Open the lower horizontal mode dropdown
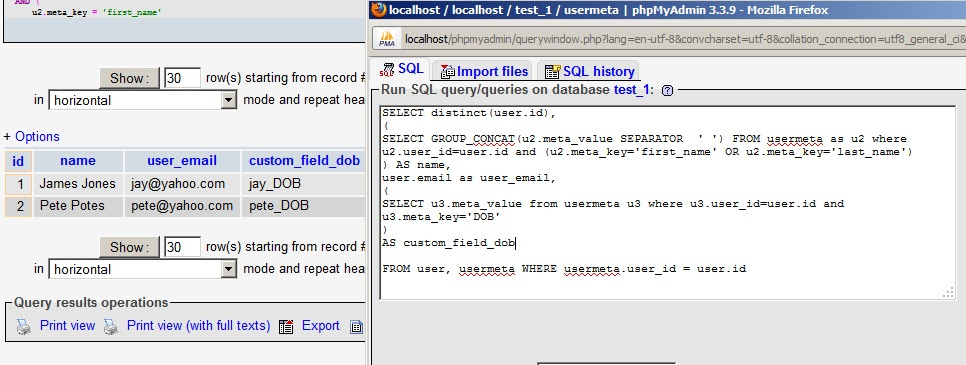Image resolution: width=966 pixels, height=365 pixels. (x=142, y=269)
